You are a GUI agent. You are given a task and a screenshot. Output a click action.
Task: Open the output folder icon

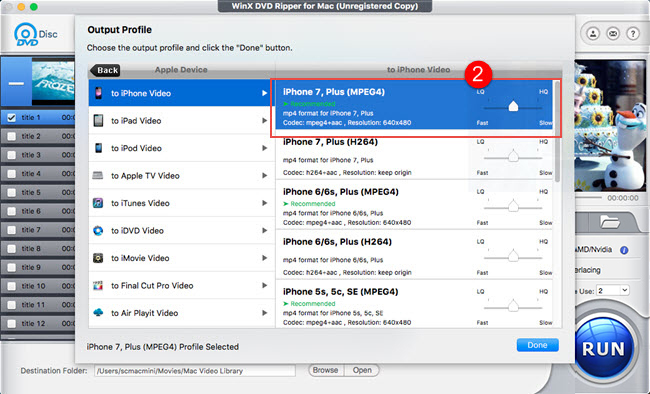pyautogui.click(x=610, y=221)
